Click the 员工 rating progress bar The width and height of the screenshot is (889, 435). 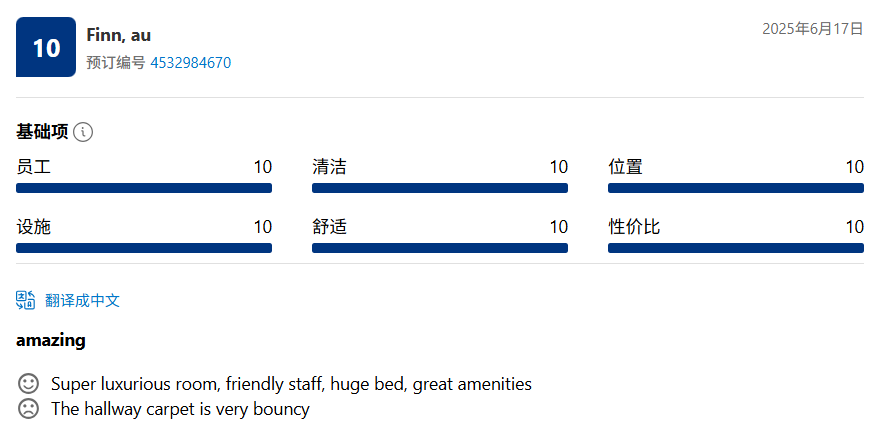click(144, 188)
